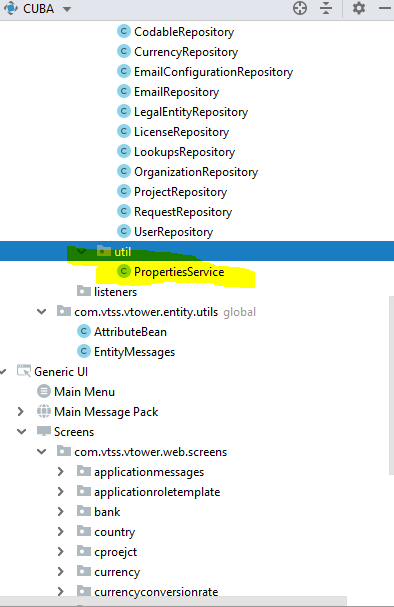Hide panel using the minus icon
This screenshot has width=394, height=607.
pyautogui.click(x=385, y=8)
